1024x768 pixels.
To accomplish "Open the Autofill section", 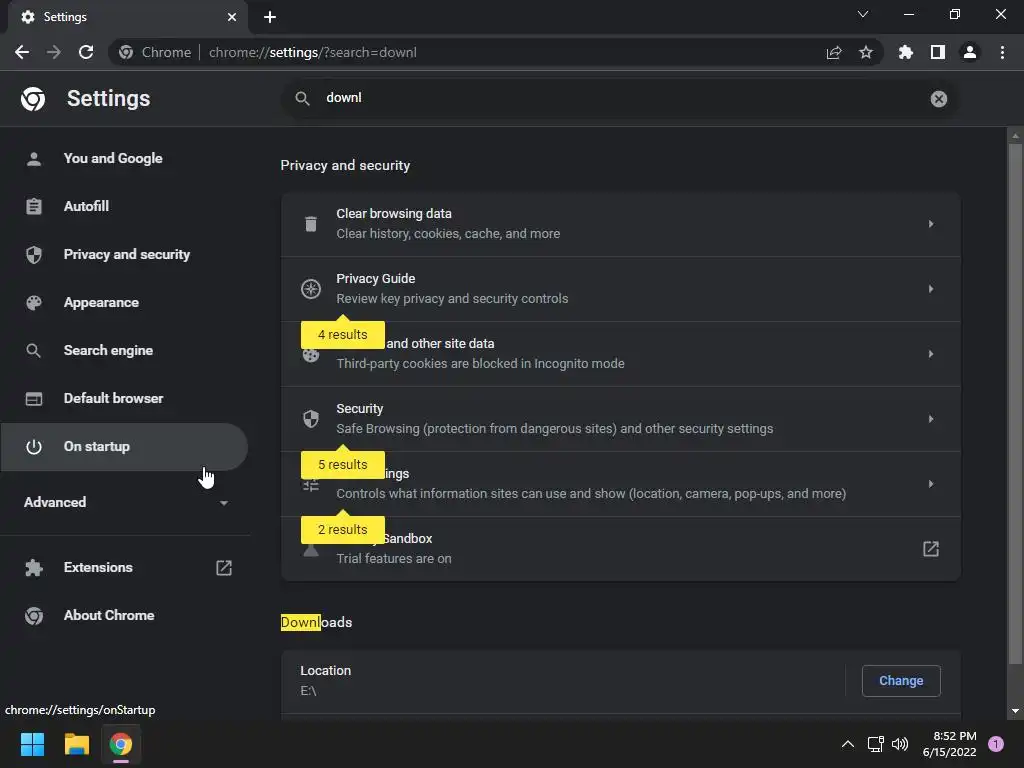I will [124, 206].
